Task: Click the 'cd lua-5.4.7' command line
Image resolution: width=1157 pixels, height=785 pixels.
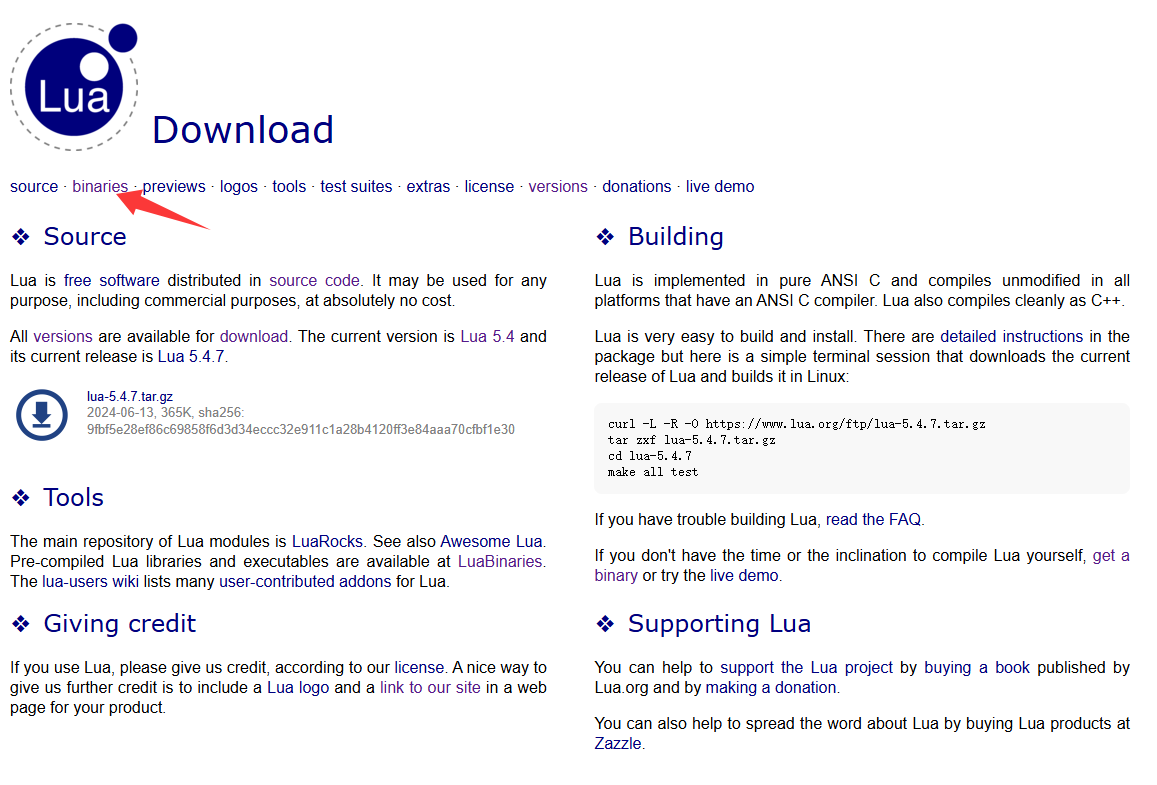Action: [x=649, y=456]
